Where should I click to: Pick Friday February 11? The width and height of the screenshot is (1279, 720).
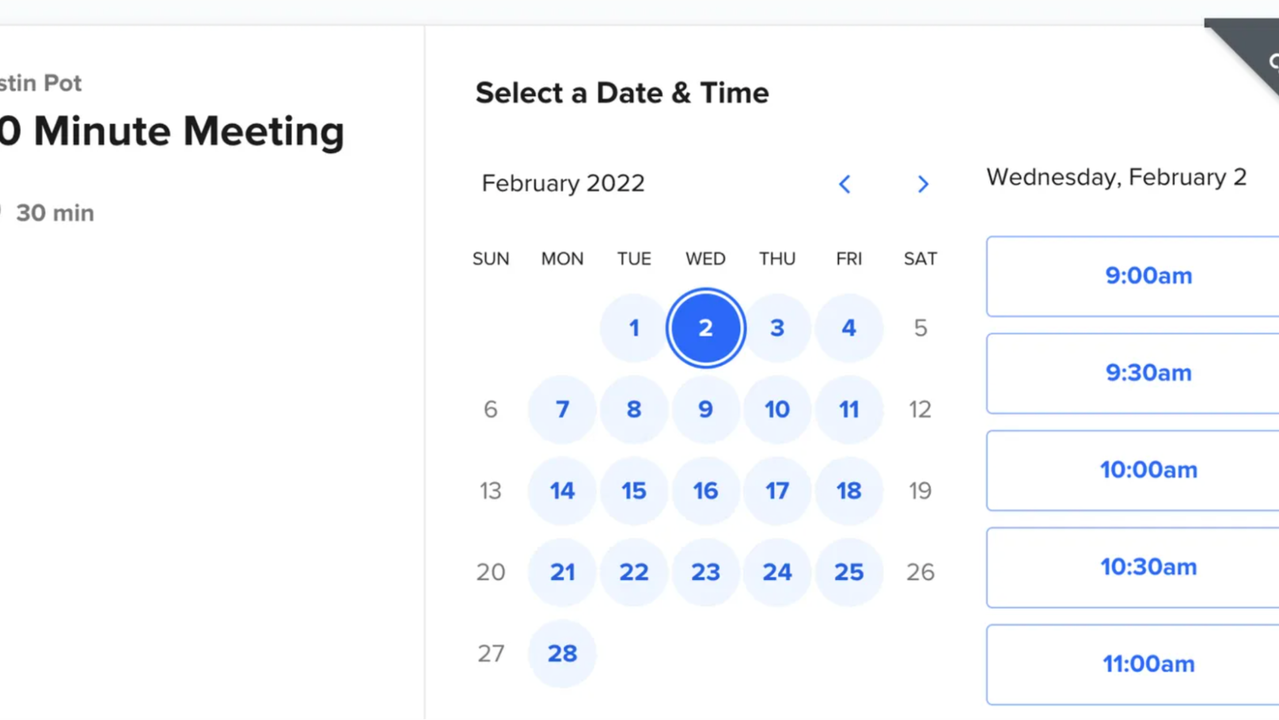coord(849,409)
